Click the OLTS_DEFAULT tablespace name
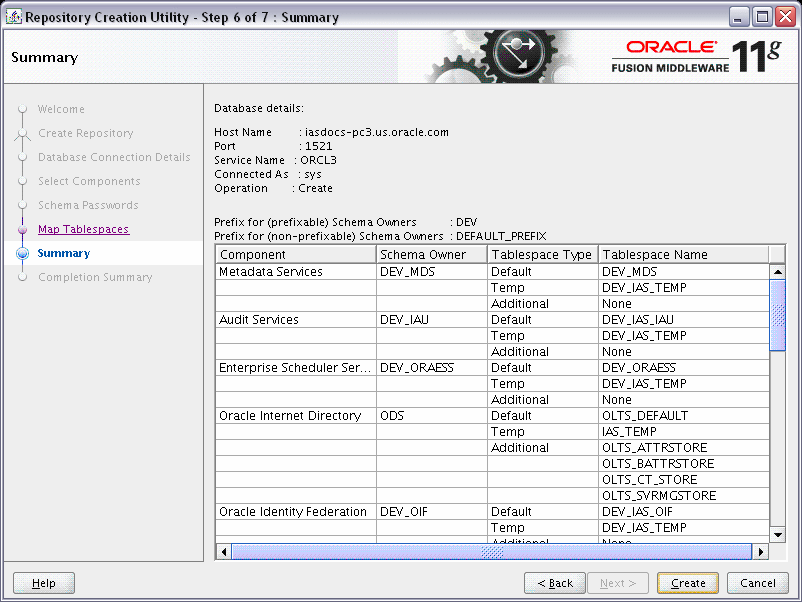 coord(684,416)
